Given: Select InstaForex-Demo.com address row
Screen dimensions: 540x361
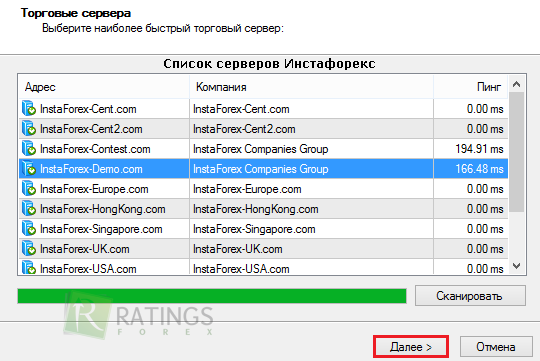Looking at the screenshot, I should click(x=104, y=169).
